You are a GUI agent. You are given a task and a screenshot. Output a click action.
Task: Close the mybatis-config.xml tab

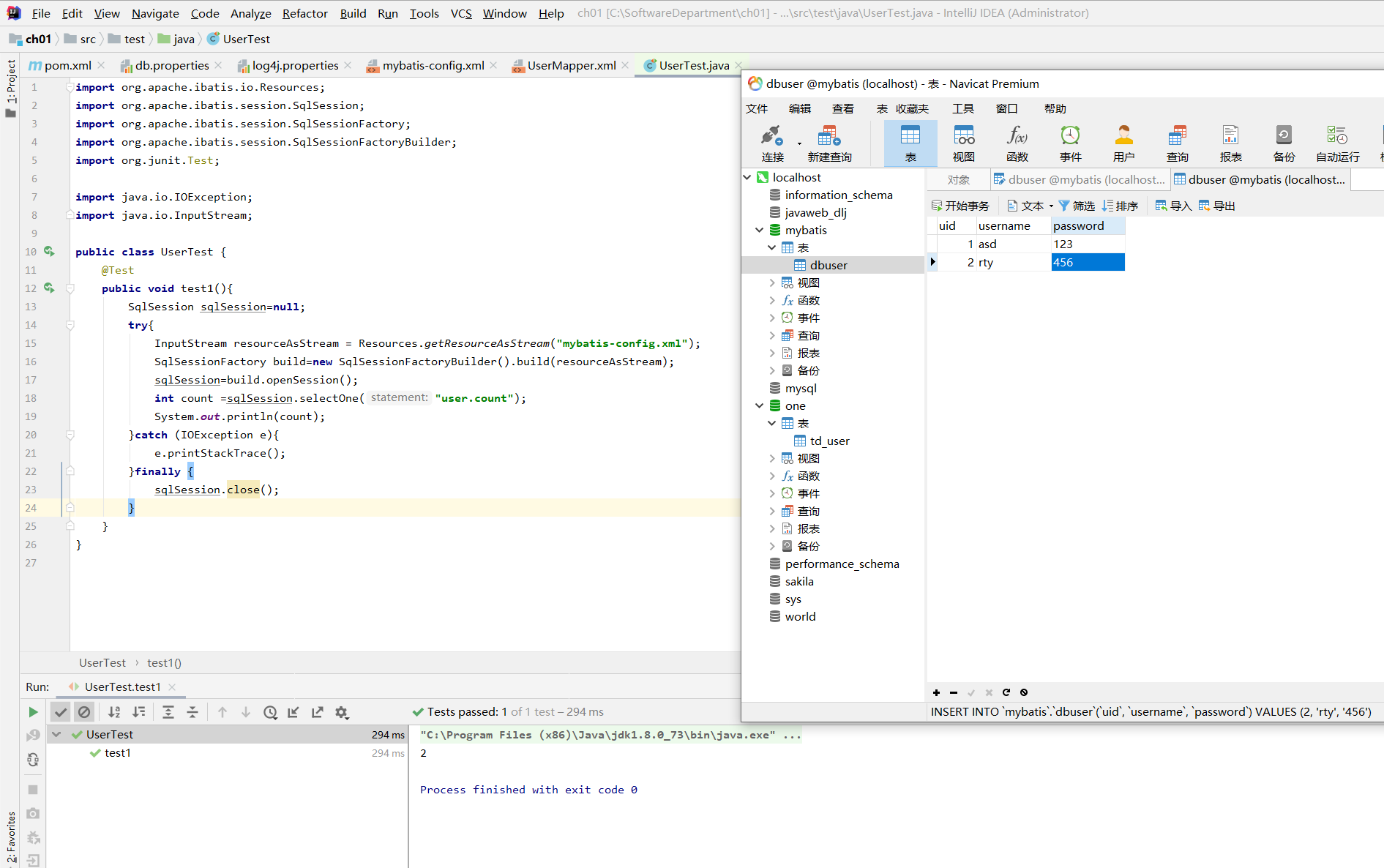point(494,65)
